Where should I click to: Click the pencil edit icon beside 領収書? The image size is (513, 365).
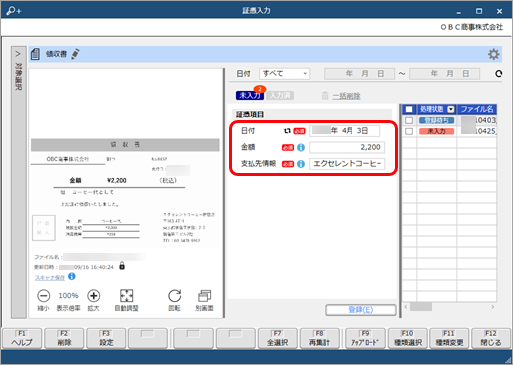tap(75, 54)
